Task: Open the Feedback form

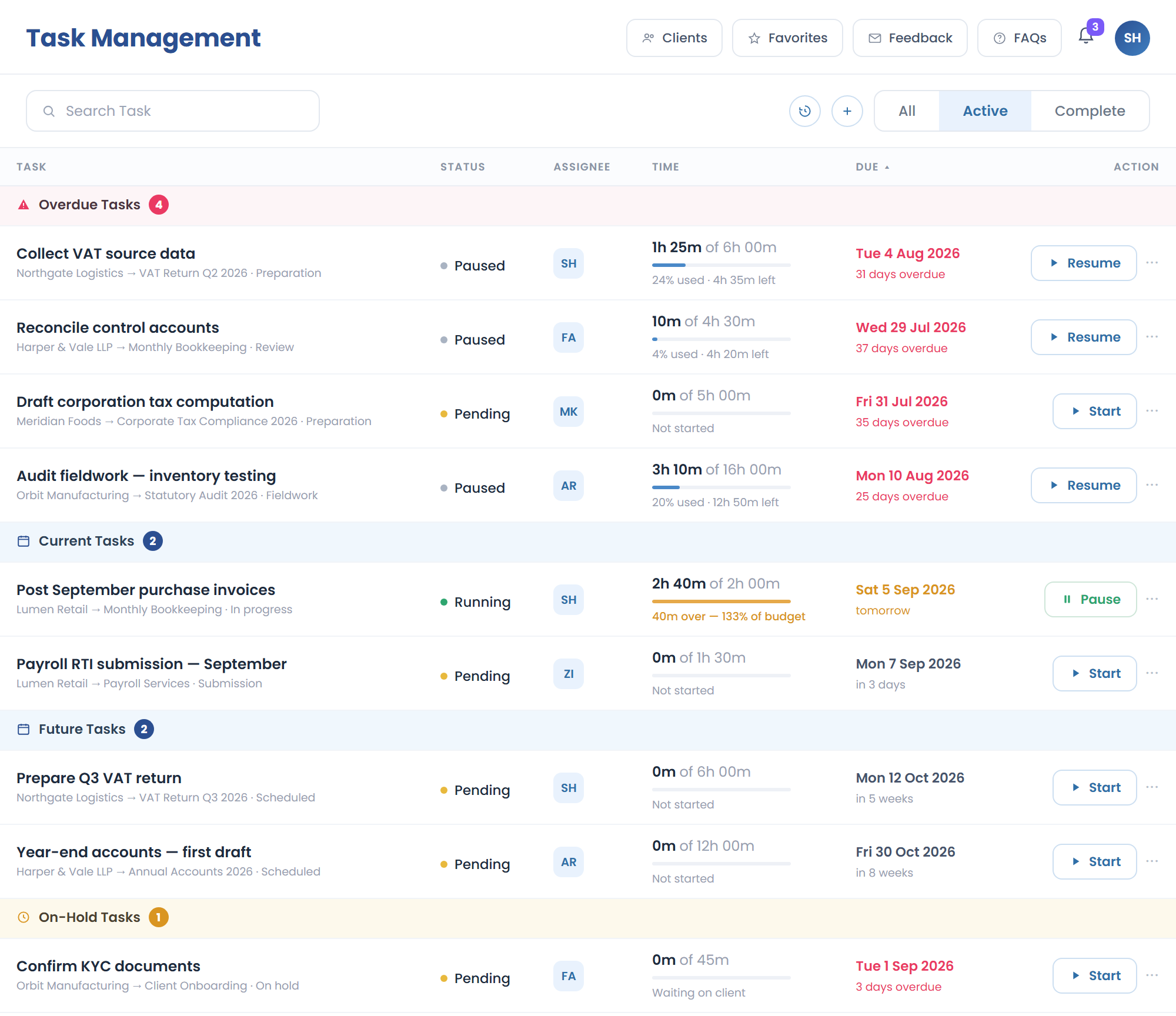Action: point(910,38)
